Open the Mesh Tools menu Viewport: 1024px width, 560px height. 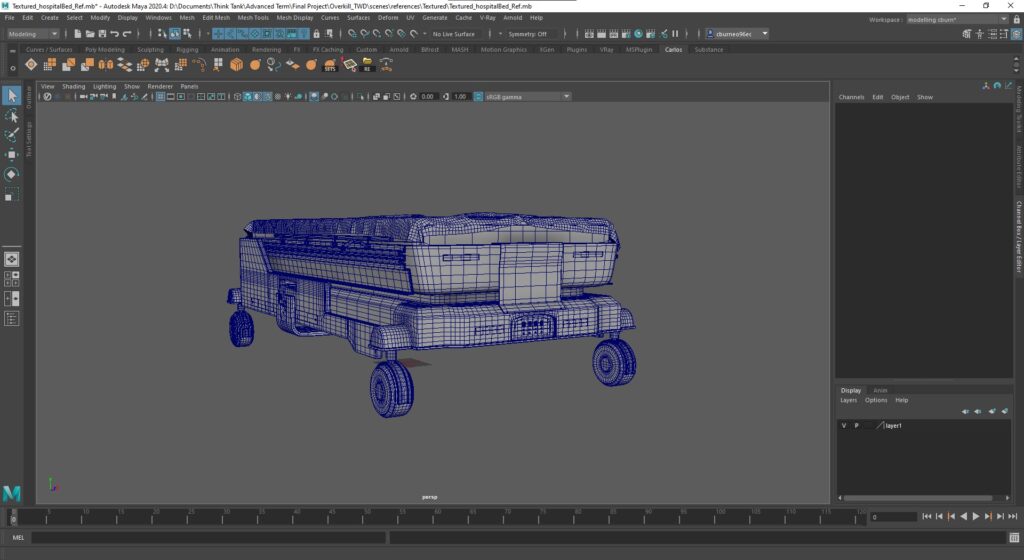click(x=254, y=18)
